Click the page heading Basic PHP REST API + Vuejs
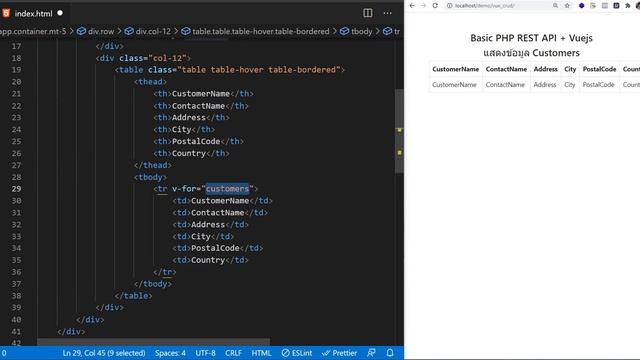The width and height of the screenshot is (640, 360). [x=531, y=38]
